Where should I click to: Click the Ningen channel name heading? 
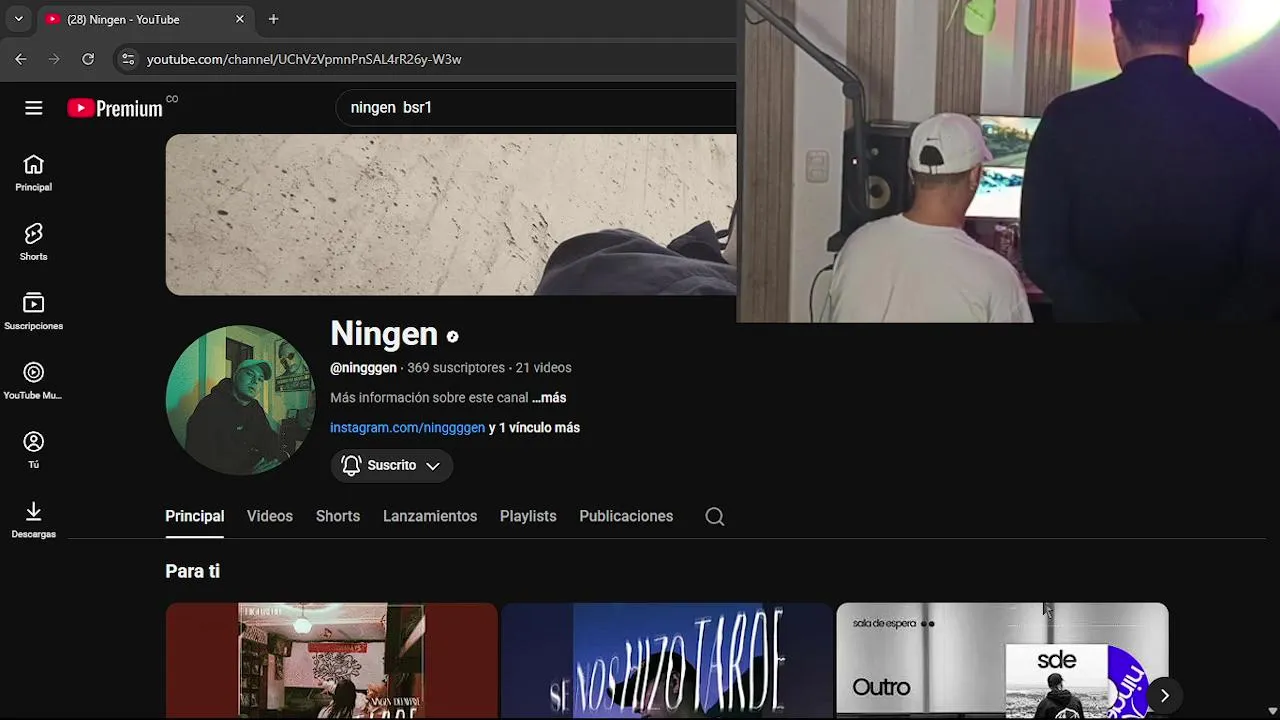[384, 333]
